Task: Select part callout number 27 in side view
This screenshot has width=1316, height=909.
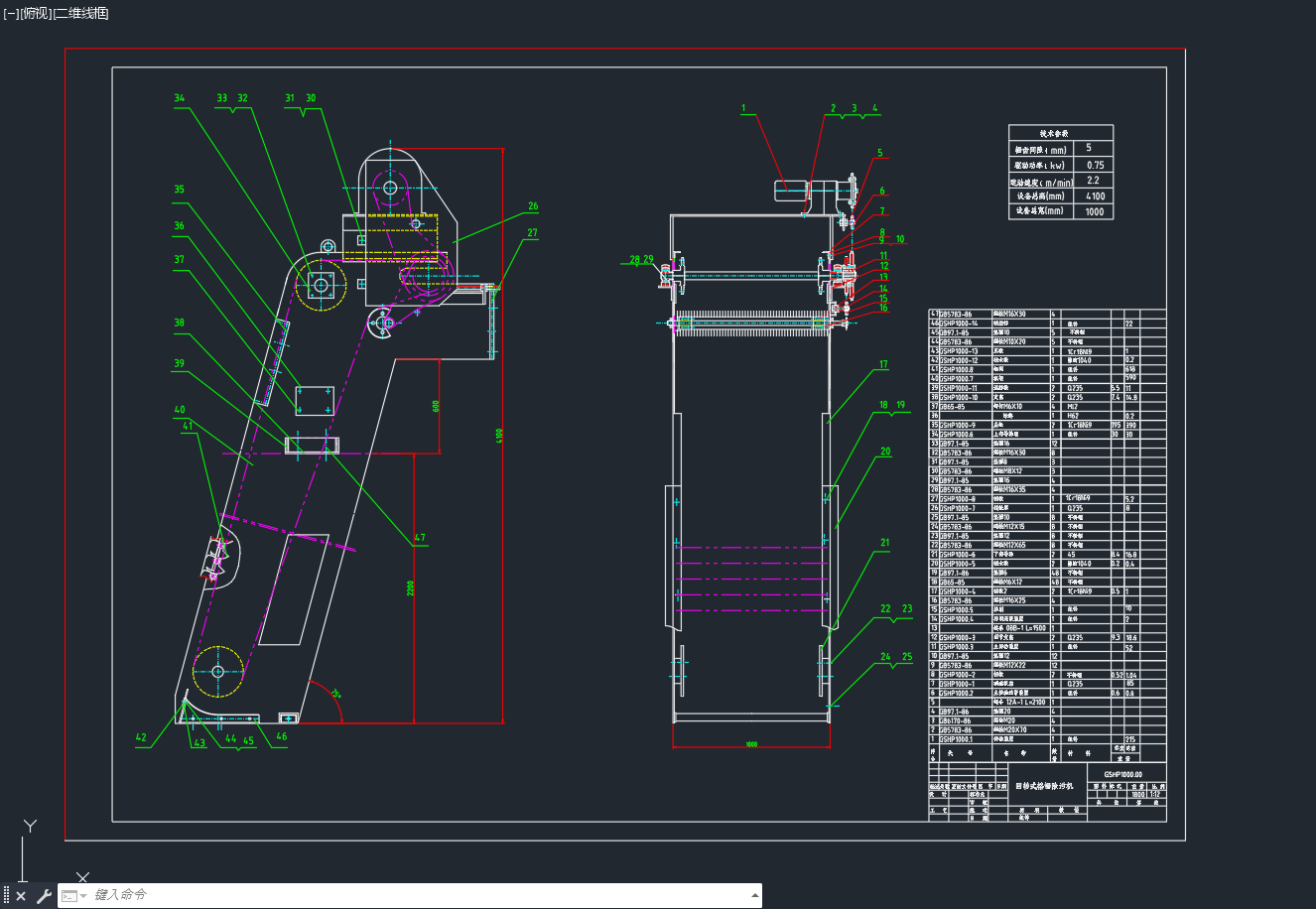Action: point(533,233)
